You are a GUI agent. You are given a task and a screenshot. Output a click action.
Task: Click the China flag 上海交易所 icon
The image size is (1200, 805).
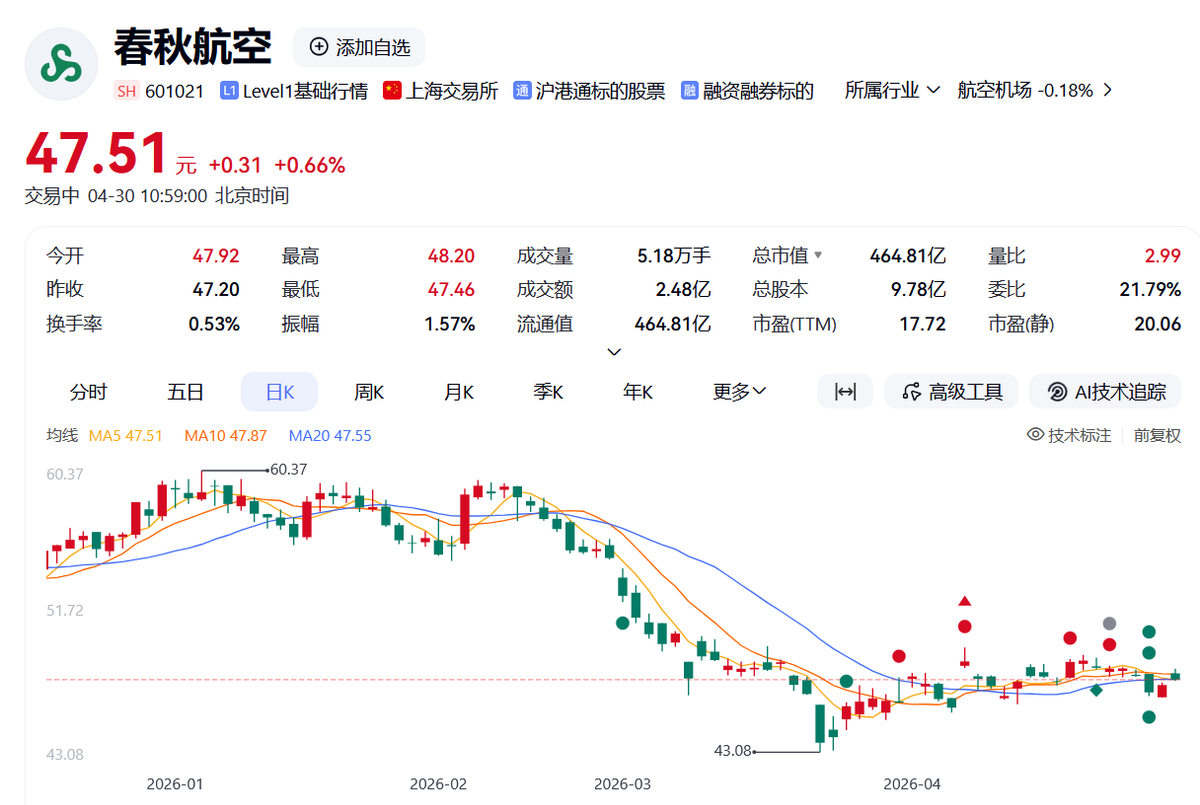(392, 91)
